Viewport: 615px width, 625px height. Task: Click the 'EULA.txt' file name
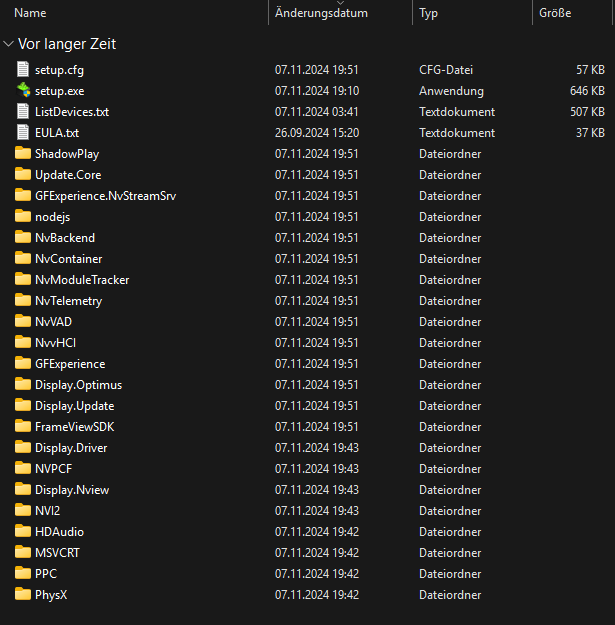point(57,133)
